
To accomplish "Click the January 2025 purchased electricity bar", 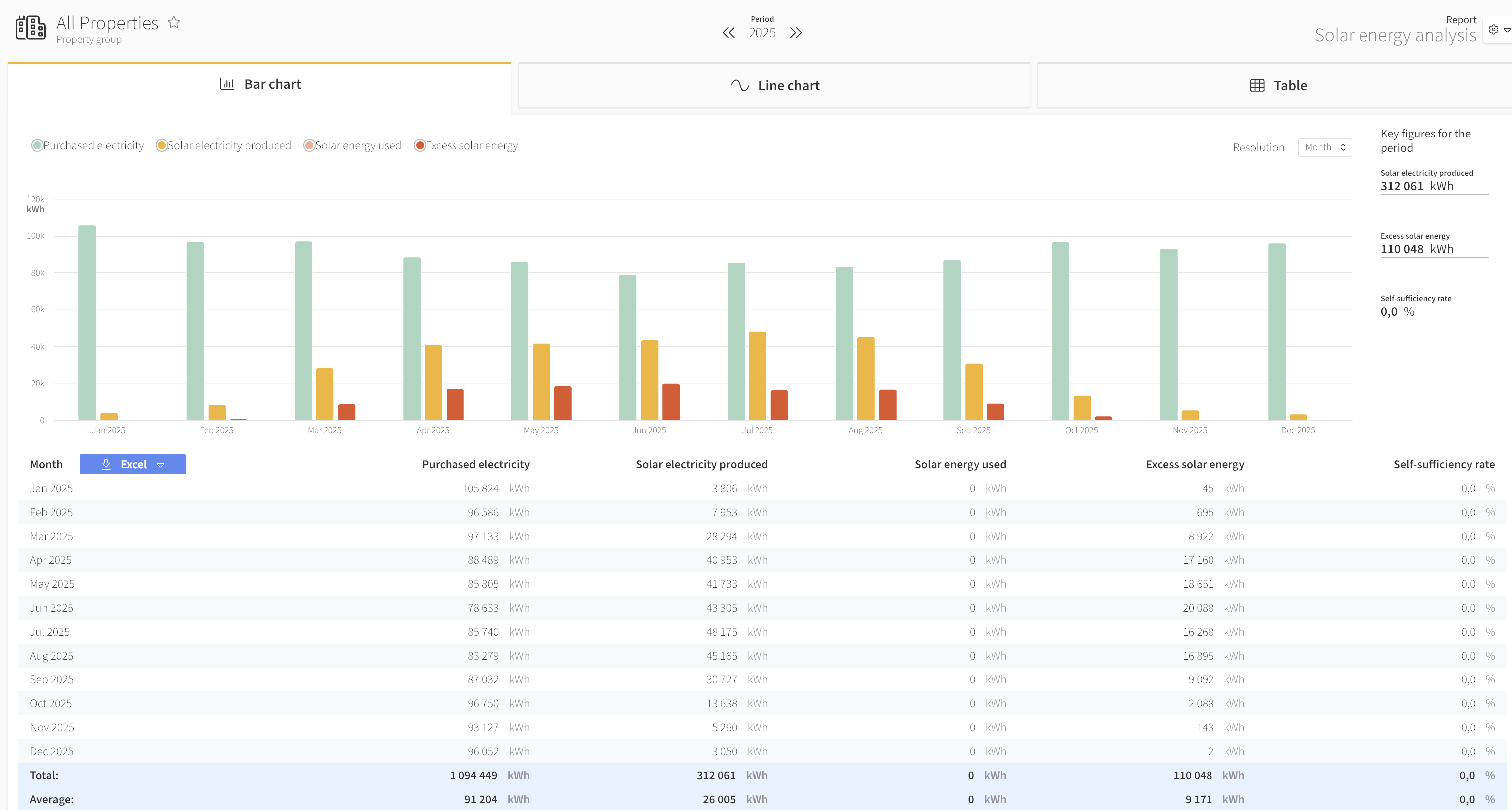I will coord(87,323).
